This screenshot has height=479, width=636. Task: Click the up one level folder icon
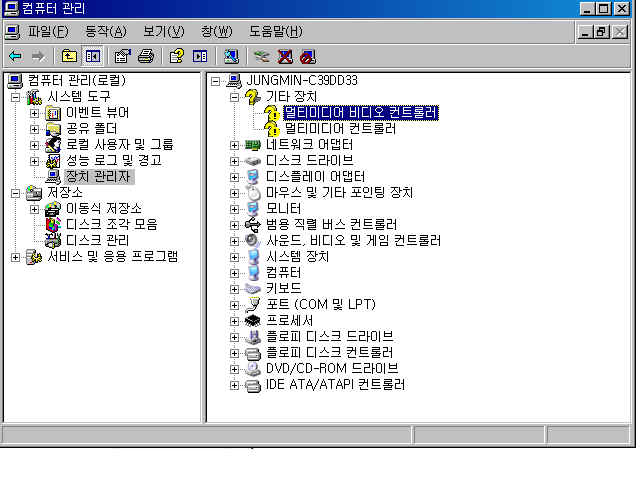(69, 56)
